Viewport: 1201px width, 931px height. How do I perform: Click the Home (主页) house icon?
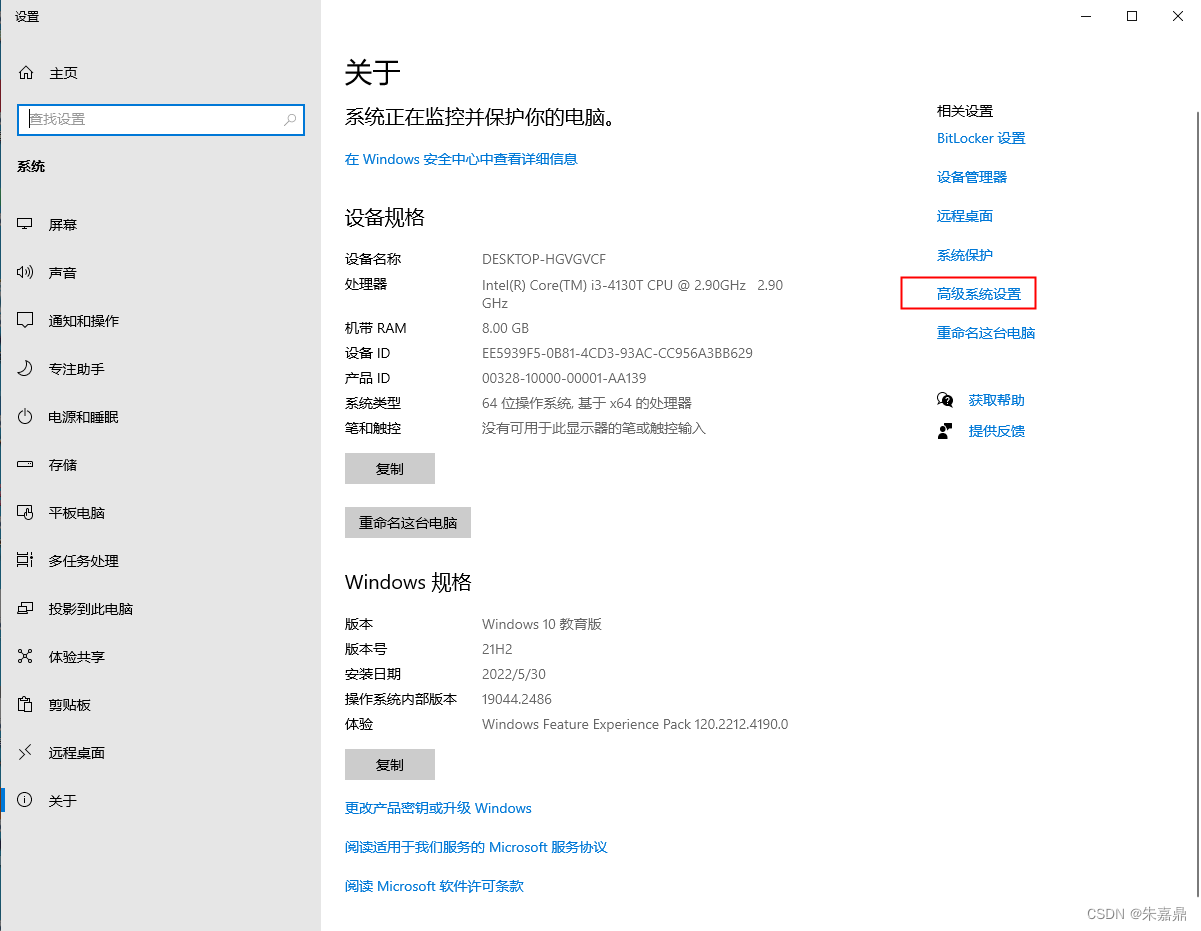(x=26, y=73)
